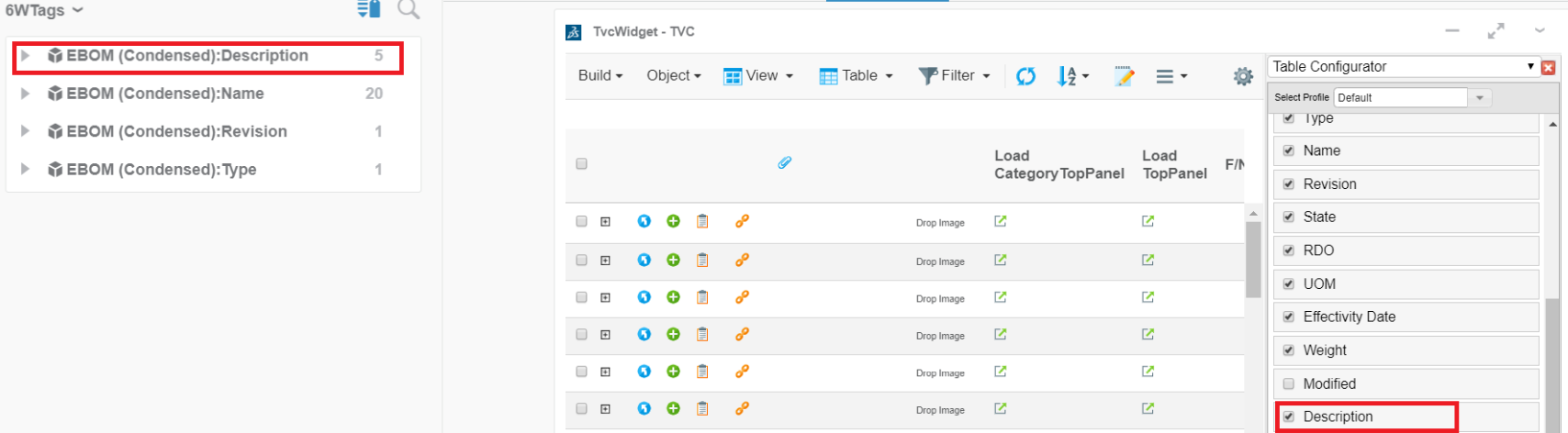1568x433 pixels.
Task: Enable the Modified column checkbox
Action: [x=1288, y=383]
